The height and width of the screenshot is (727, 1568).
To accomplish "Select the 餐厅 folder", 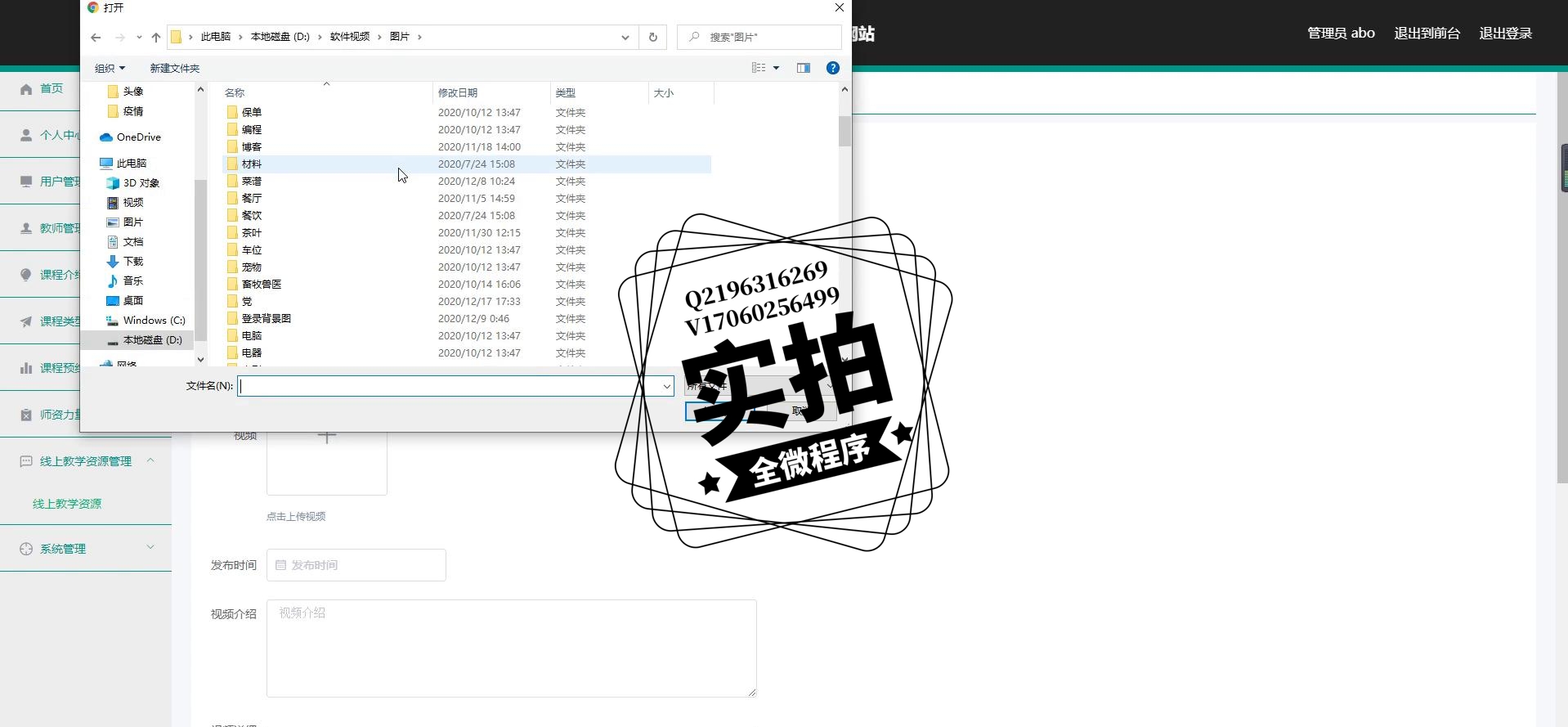I will [467, 199].
